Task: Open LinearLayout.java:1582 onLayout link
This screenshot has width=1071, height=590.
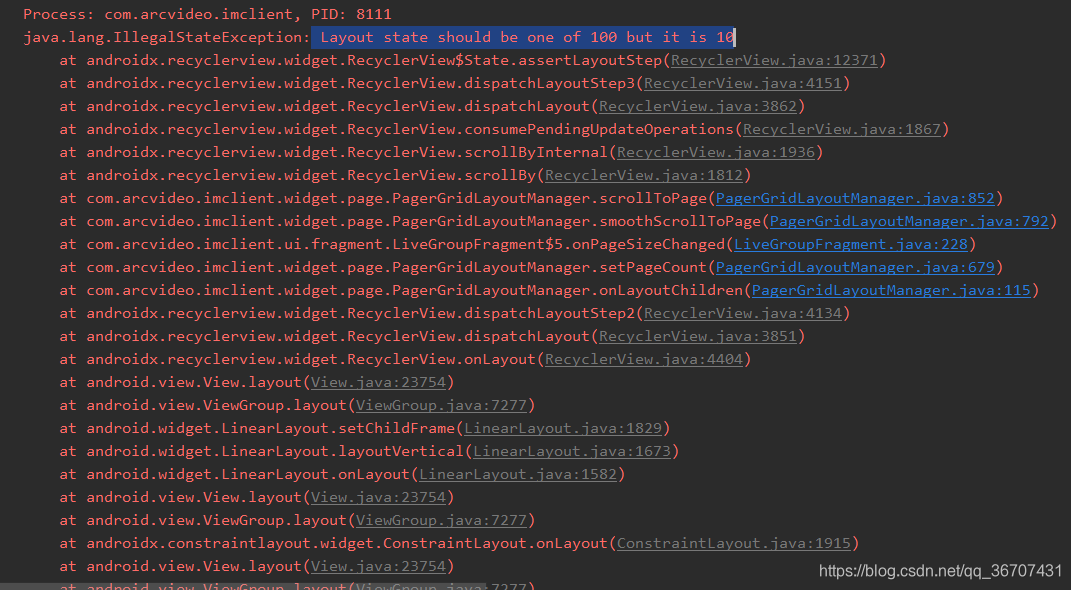Action: (x=518, y=475)
